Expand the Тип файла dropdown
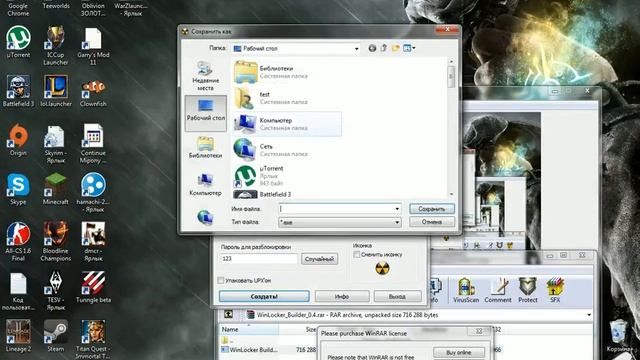Viewport: 640px width, 360px height. pyautogui.click(x=397, y=222)
